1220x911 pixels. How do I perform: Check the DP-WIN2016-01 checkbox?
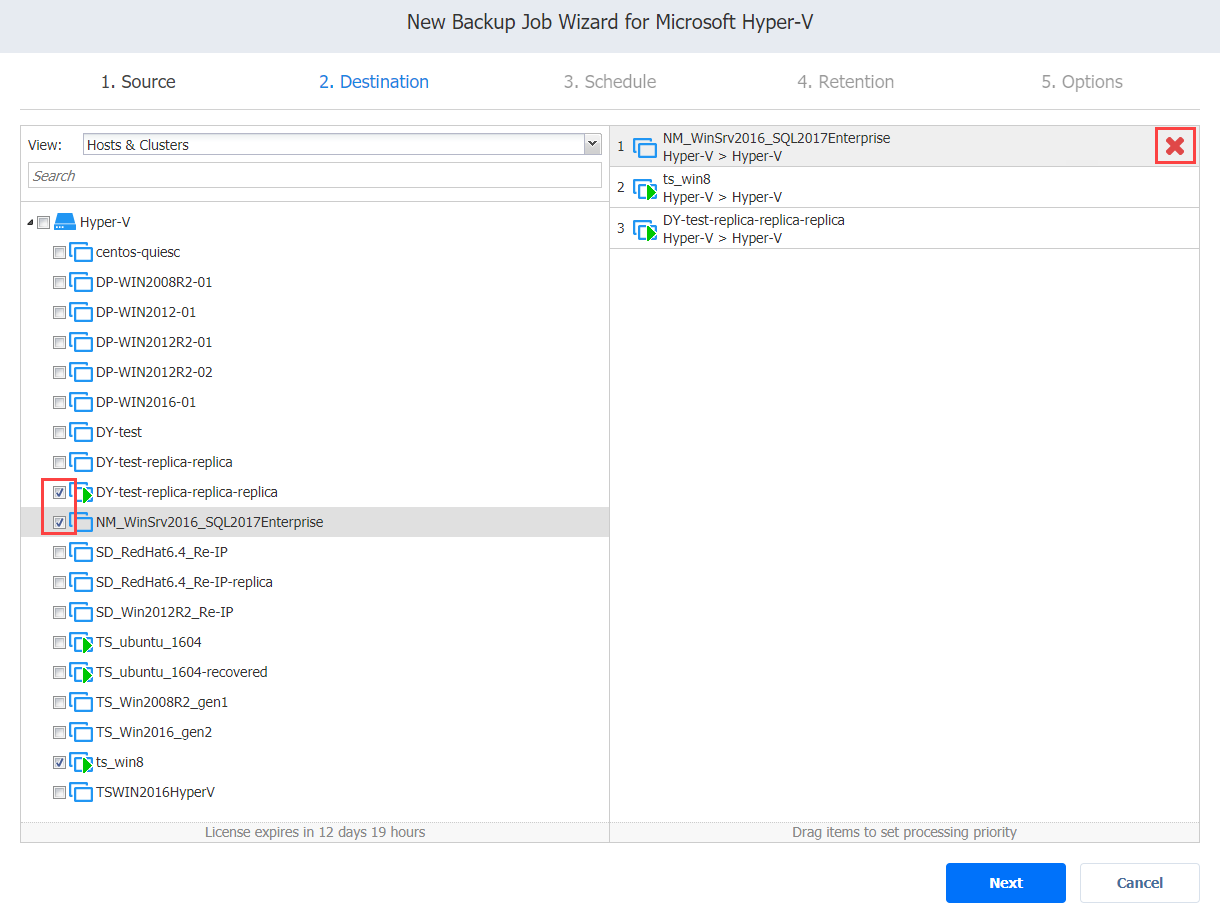click(x=59, y=403)
